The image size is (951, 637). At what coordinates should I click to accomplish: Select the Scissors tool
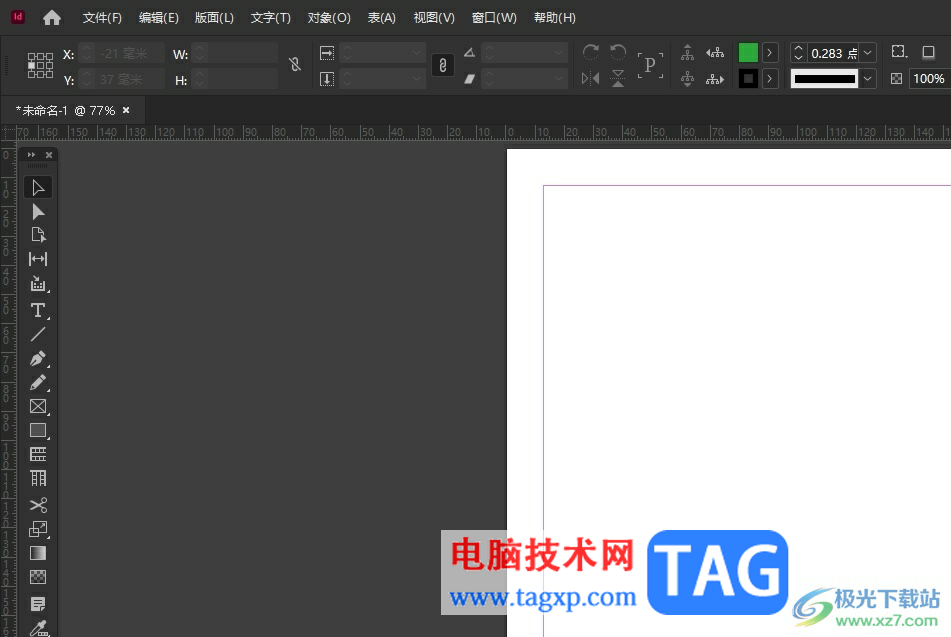coord(38,505)
